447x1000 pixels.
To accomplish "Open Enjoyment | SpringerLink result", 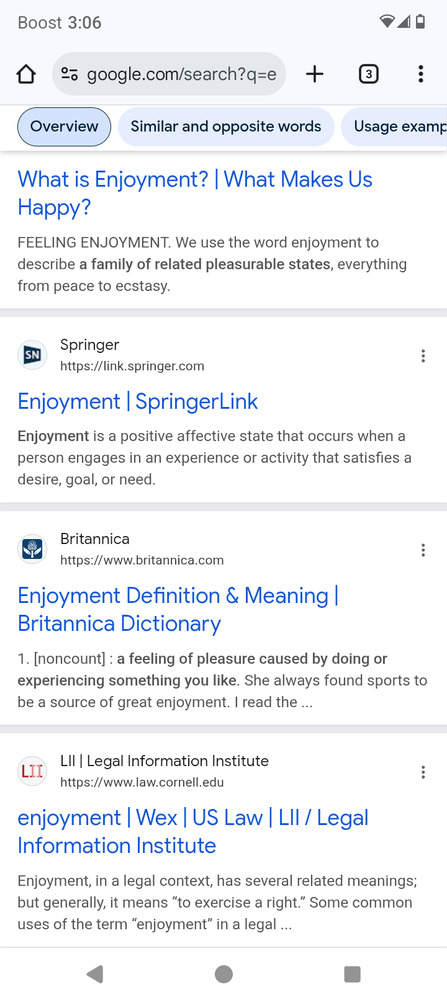I will click(138, 402).
